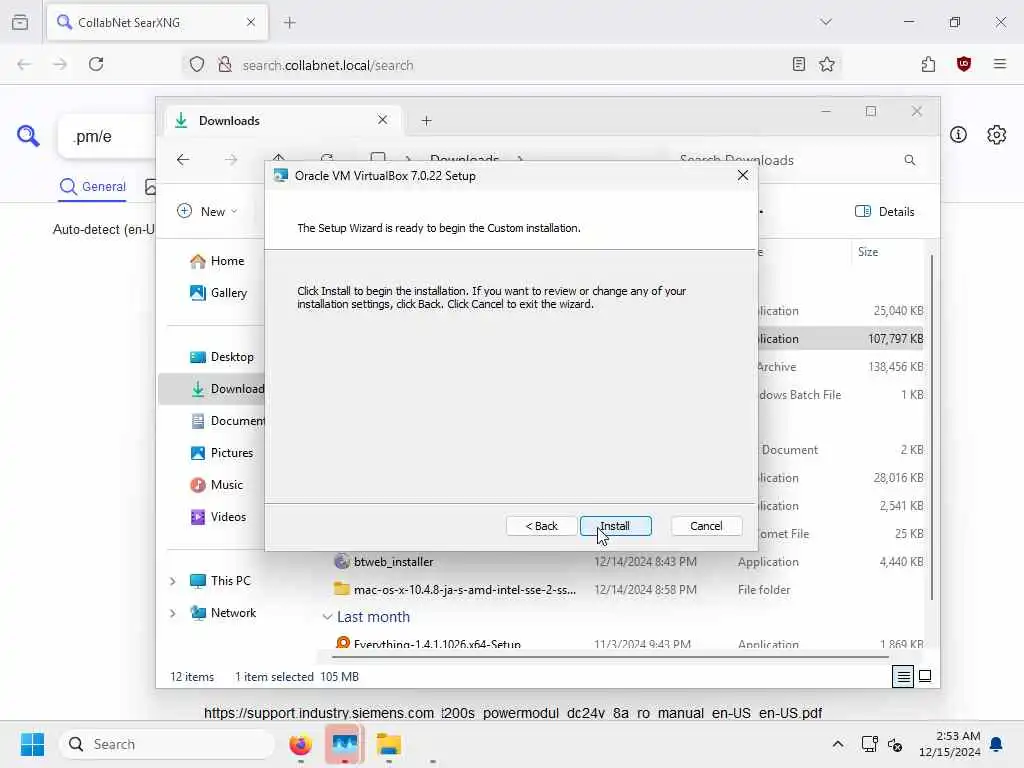Select This PC in sidebar
1024x768 pixels.
click(x=220, y=581)
